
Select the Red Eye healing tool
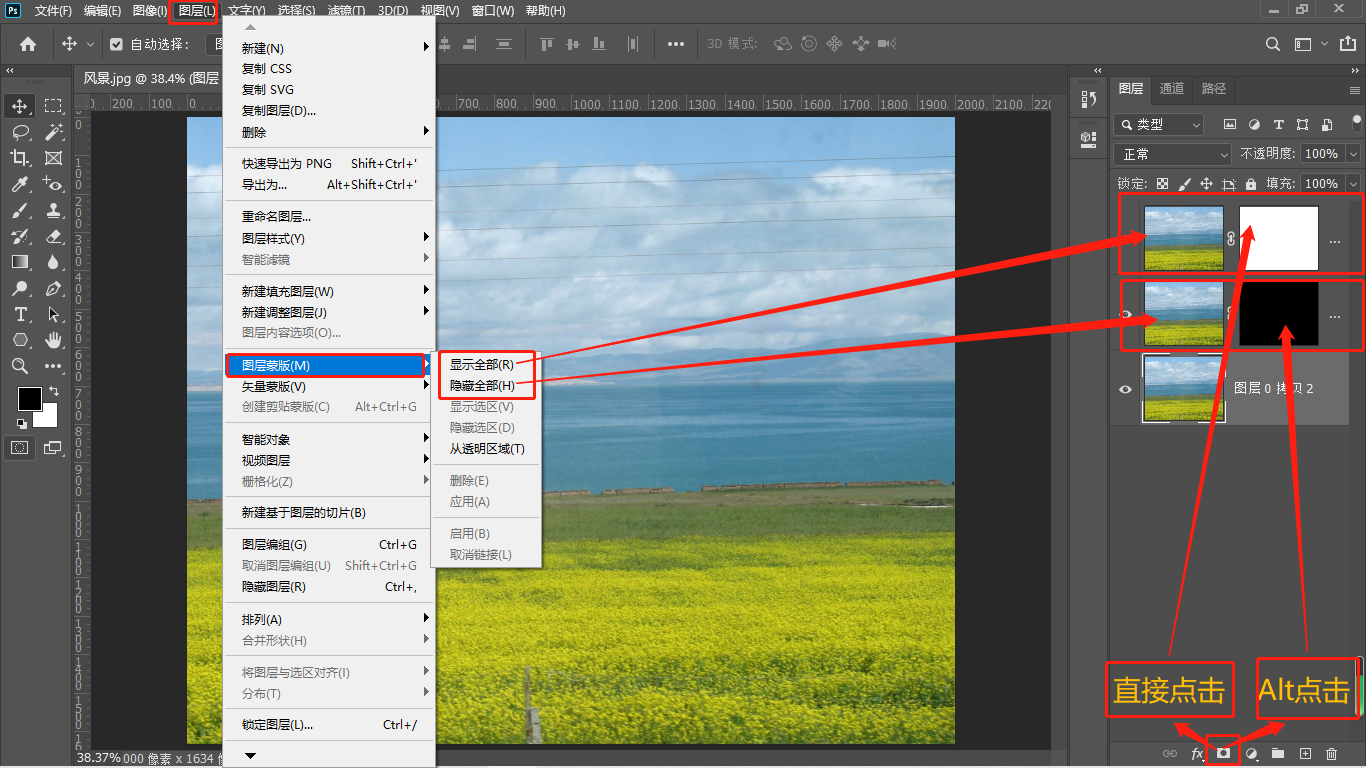click(53, 184)
